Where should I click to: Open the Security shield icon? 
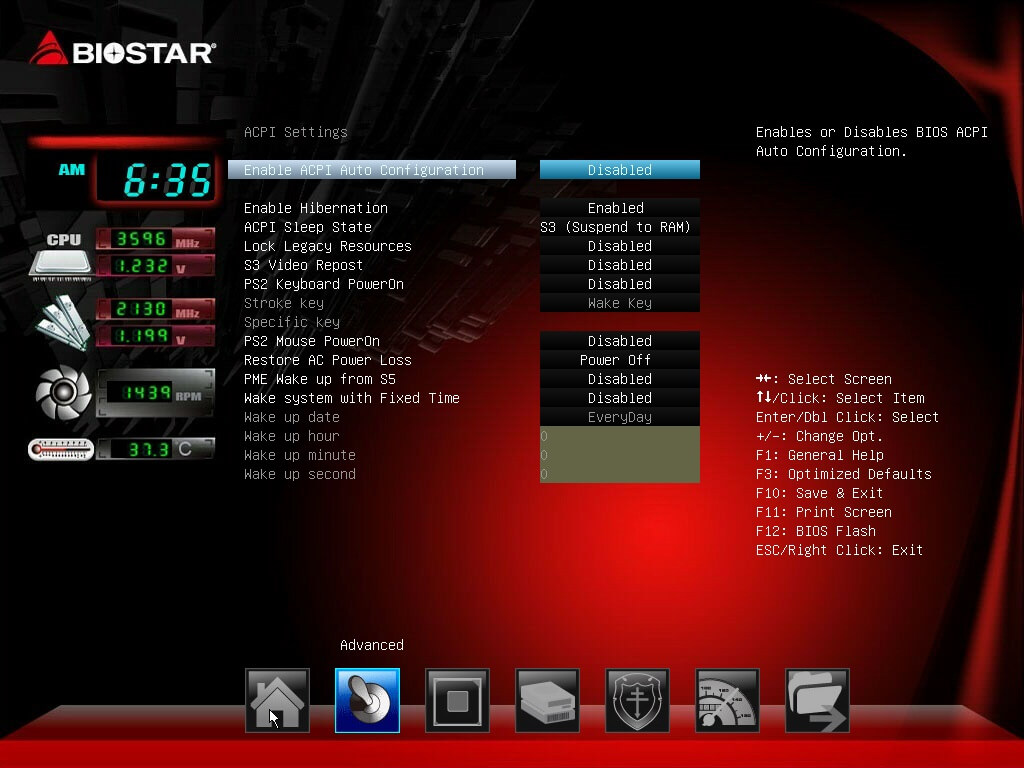pyautogui.click(x=637, y=700)
